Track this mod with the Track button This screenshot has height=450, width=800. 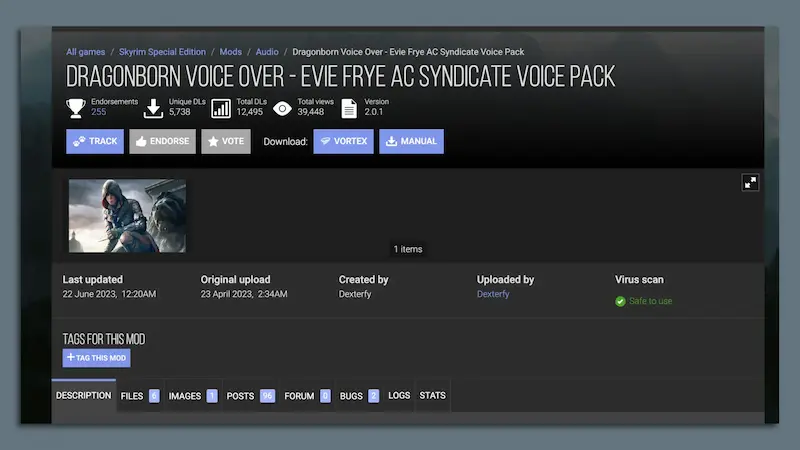pyautogui.click(x=95, y=141)
